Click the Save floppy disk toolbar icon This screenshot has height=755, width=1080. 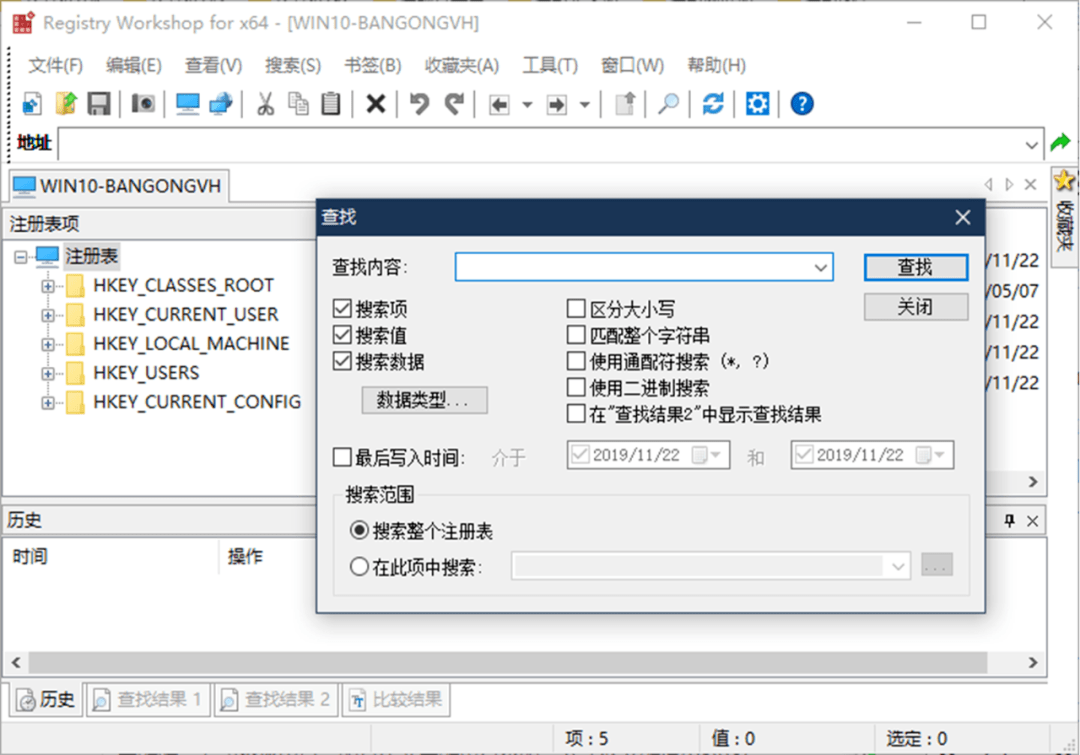98,104
